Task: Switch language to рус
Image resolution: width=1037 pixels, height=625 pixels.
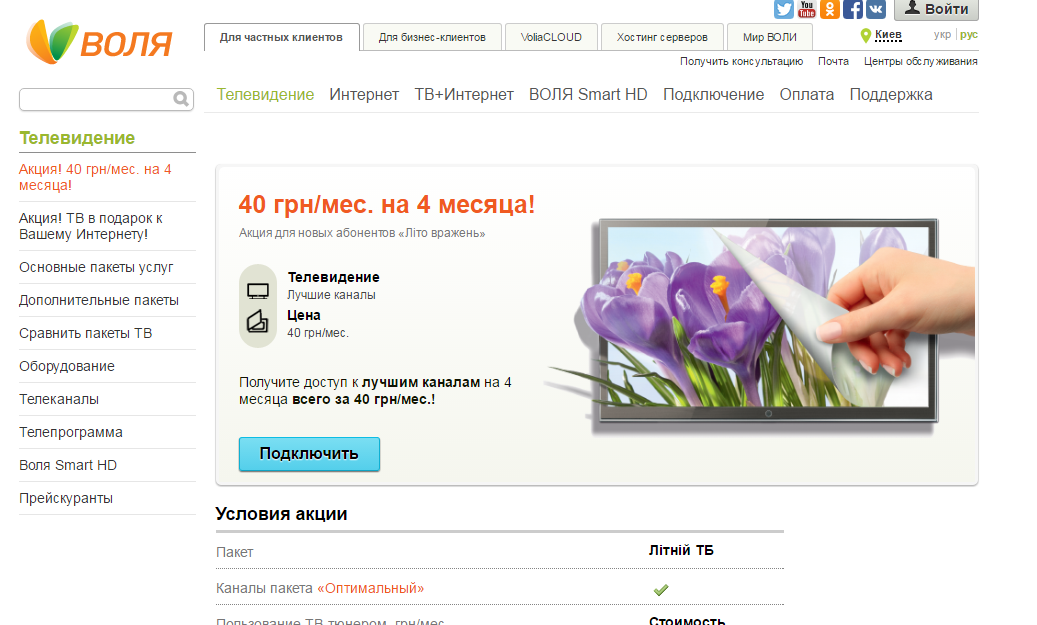Action: (969, 35)
